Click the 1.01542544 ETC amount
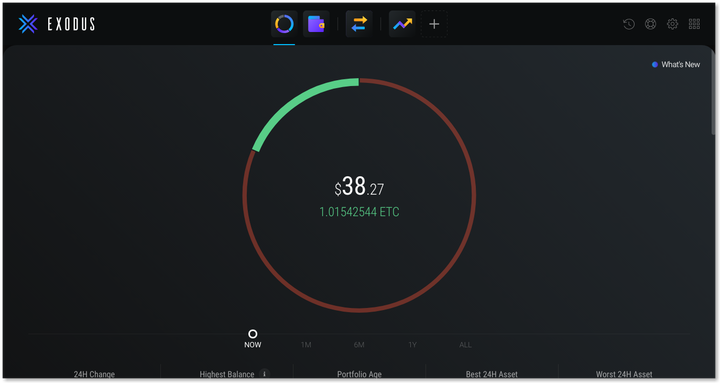The width and height of the screenshot is (720, 383). (x=359, y=212)
